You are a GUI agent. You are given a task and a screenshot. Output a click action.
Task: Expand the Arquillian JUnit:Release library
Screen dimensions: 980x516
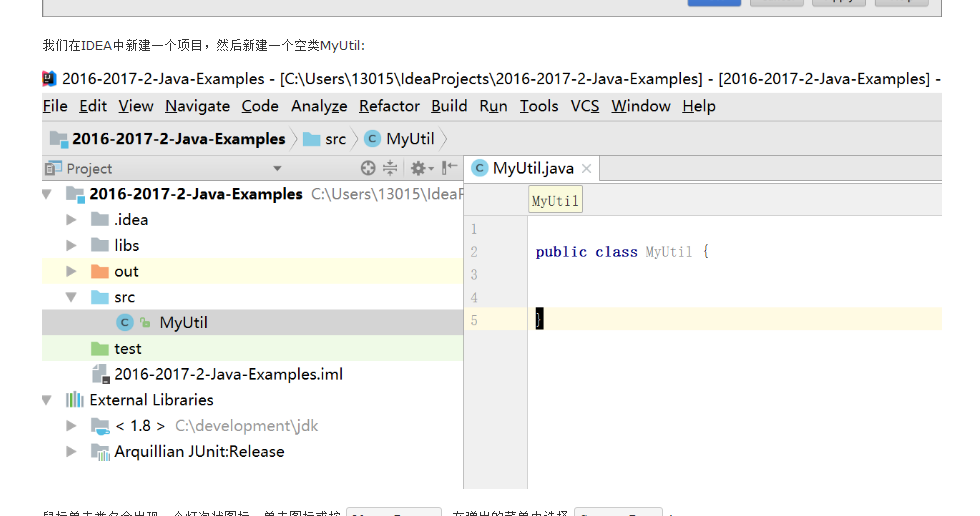click(71, 452)
